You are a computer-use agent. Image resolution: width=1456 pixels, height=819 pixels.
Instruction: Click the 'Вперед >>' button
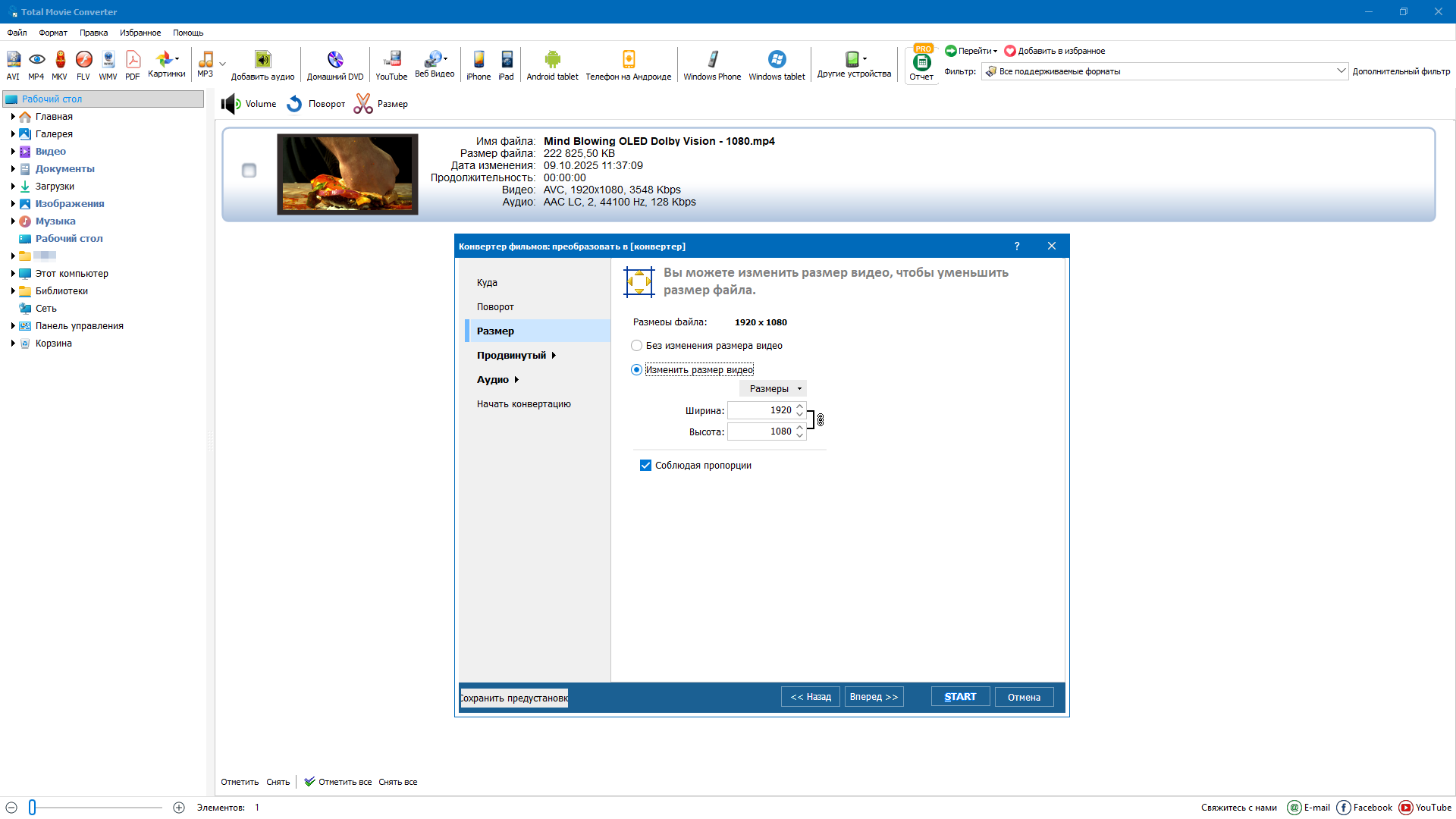(874, 697)
